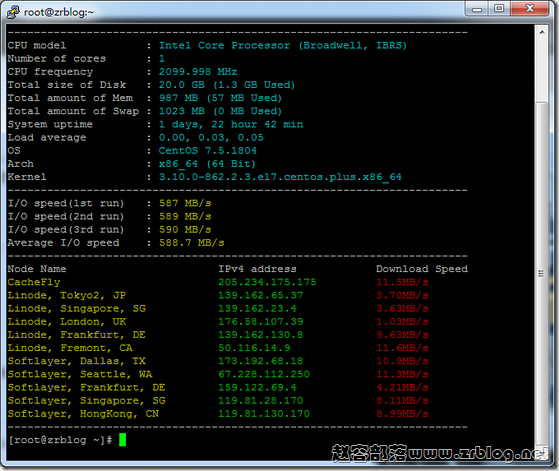The image size is (559, 471).
Task: Click the www.zrblog.net watermark
Action: pos(440,454)
